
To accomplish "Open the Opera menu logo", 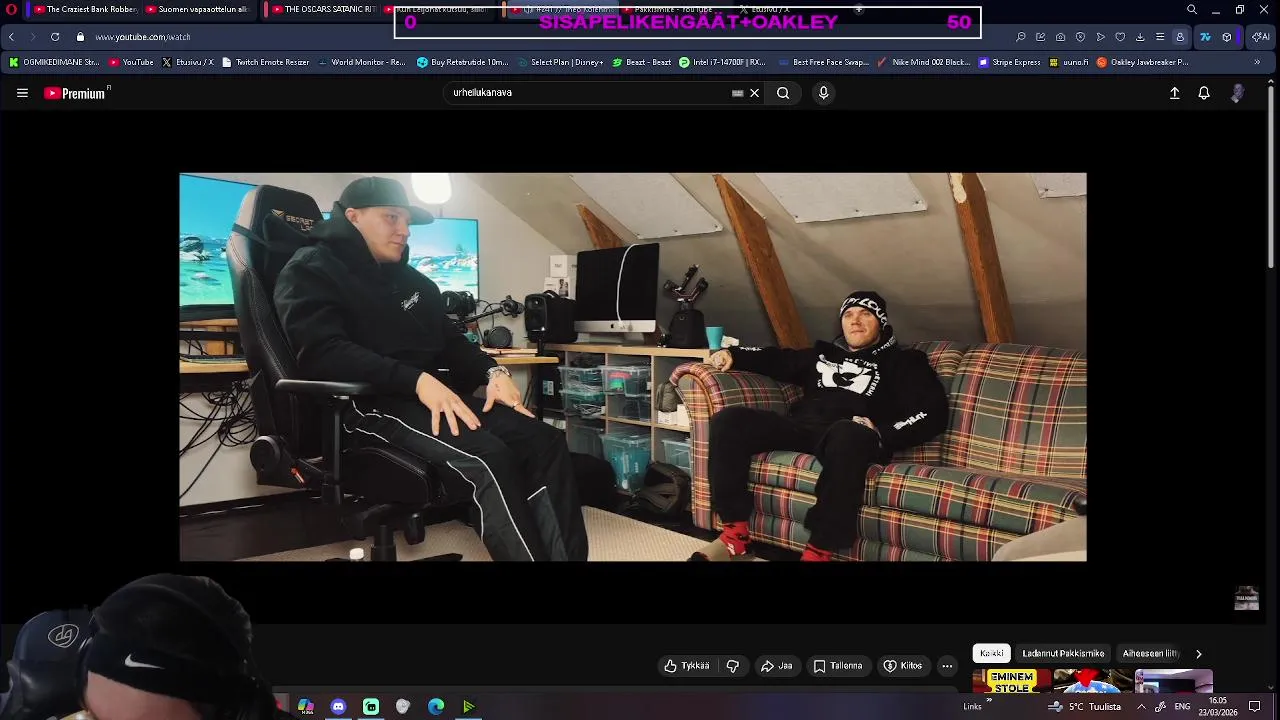I will click(x=11, y=10).
